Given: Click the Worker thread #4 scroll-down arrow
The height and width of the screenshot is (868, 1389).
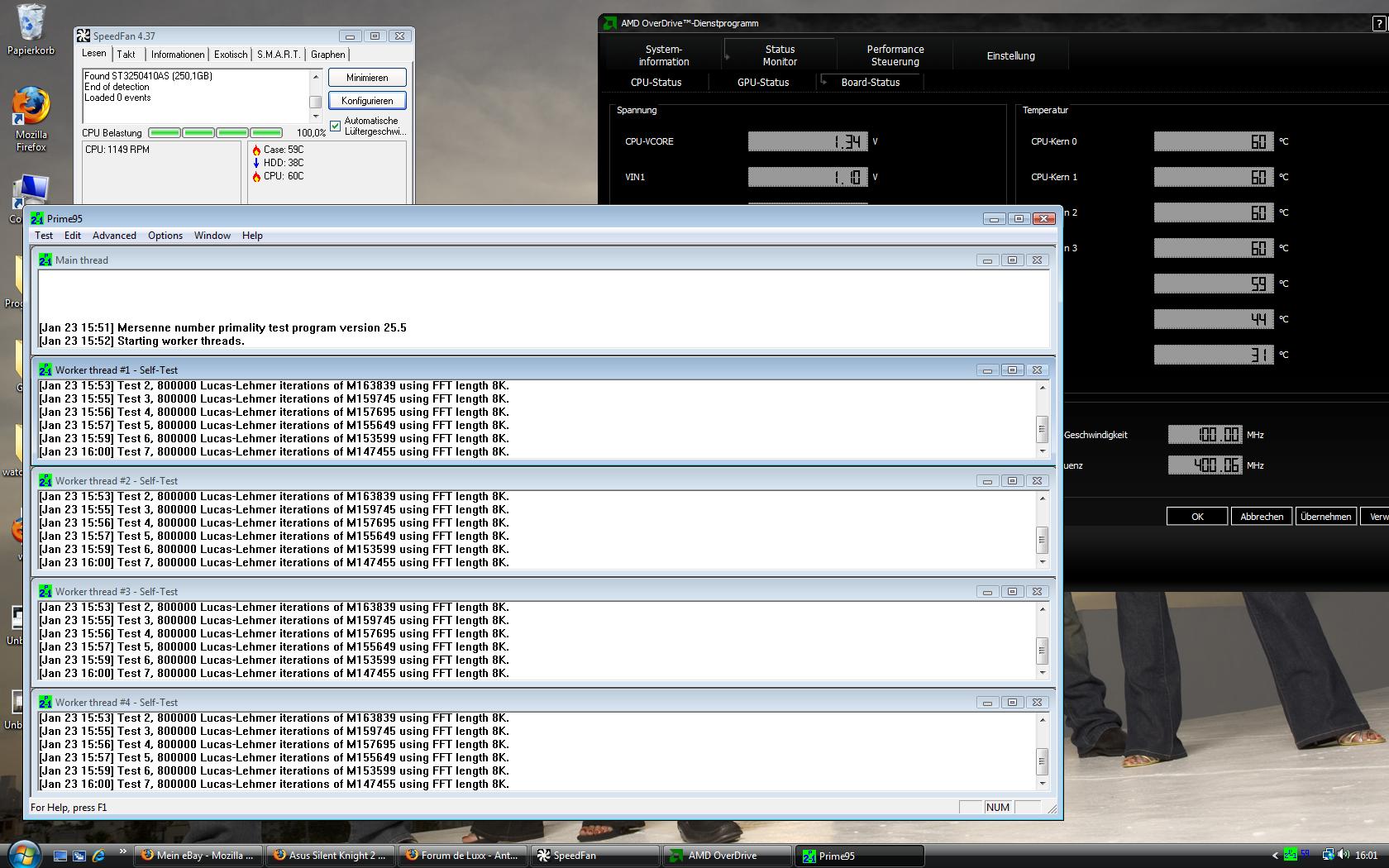Looking at the screenshot, I should click(x=1042, y=784).
